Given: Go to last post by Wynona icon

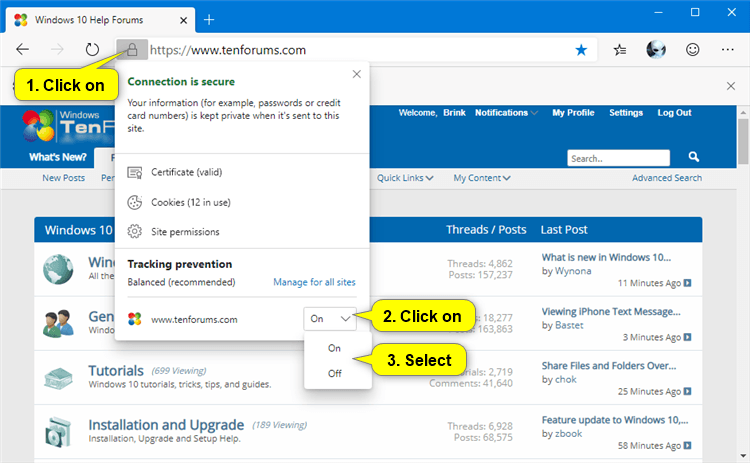Looking at the screenshot, I should [x=687, y=283].
